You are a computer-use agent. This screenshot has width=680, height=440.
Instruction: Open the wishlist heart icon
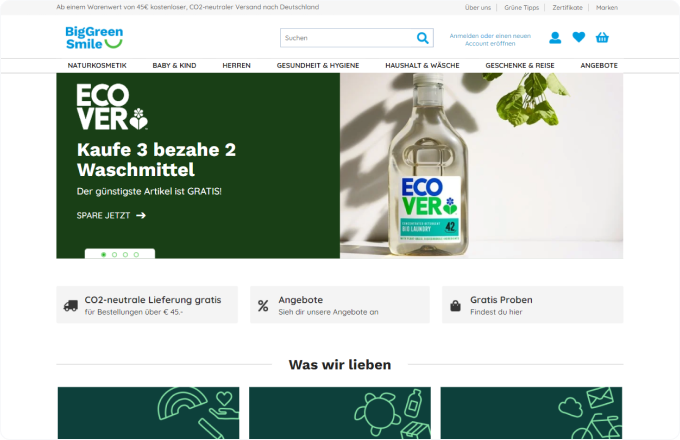[579, 37]
